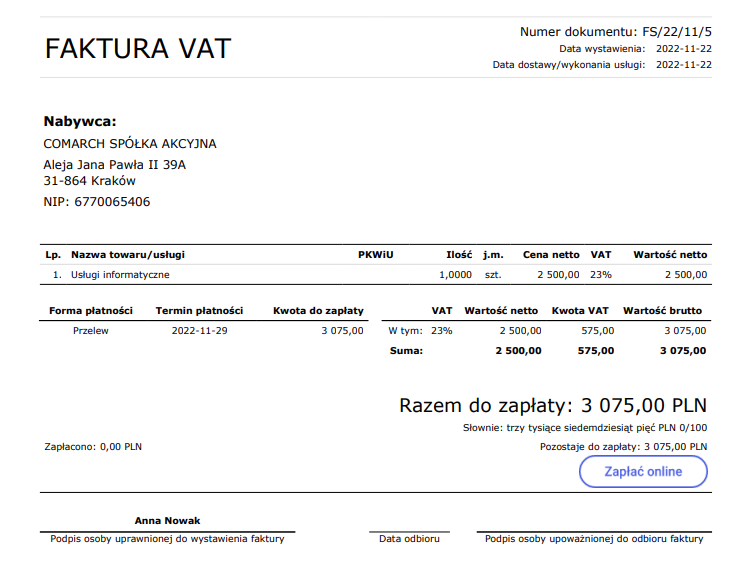Screen dimensions: 751x562
Task: Click NIP: 6770065406
Action: coord(97,202)
